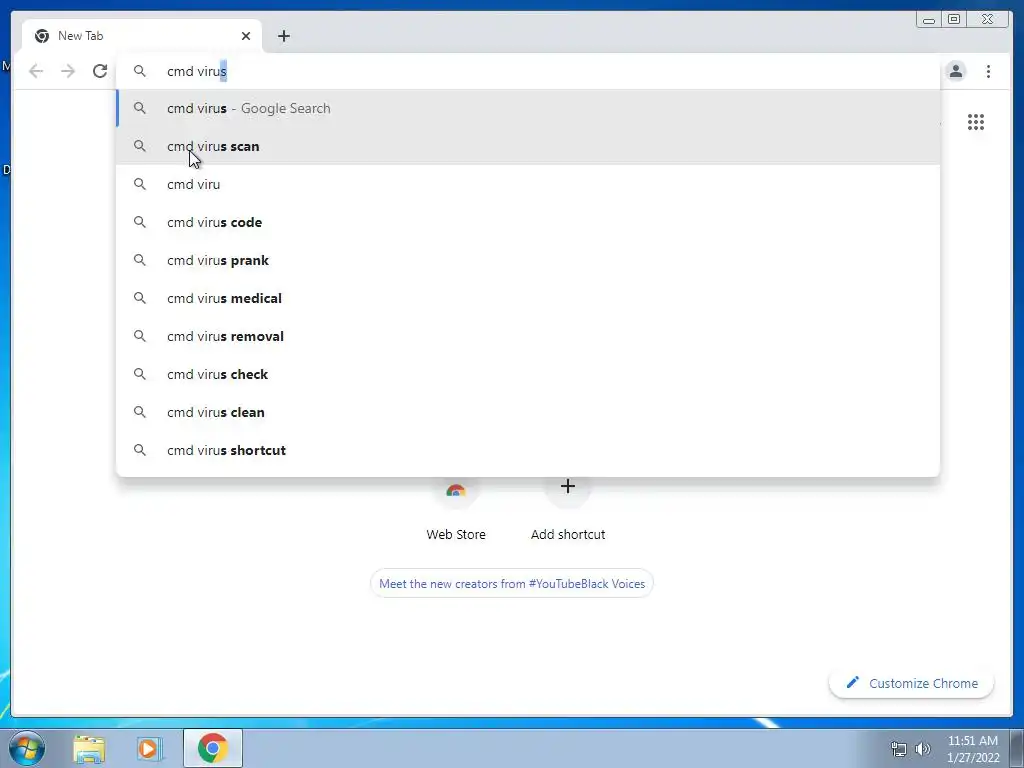The width and height of the screenshot is (1024, 768).
Task: Open the Windows Start menu orb
Action: (x=27, y=748)
